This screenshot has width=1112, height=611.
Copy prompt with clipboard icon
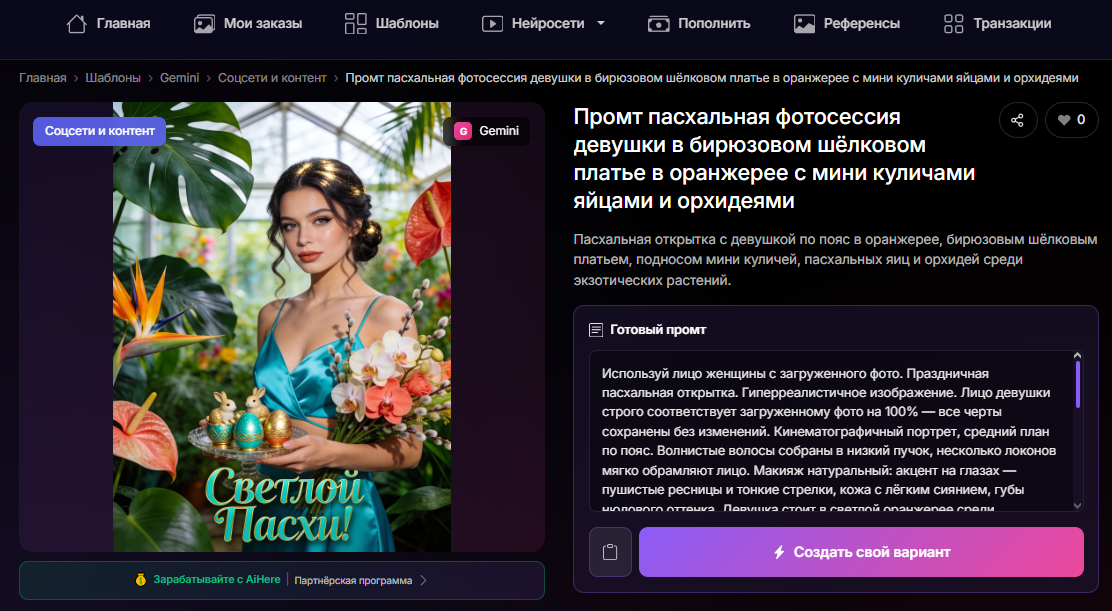point(610,552)
